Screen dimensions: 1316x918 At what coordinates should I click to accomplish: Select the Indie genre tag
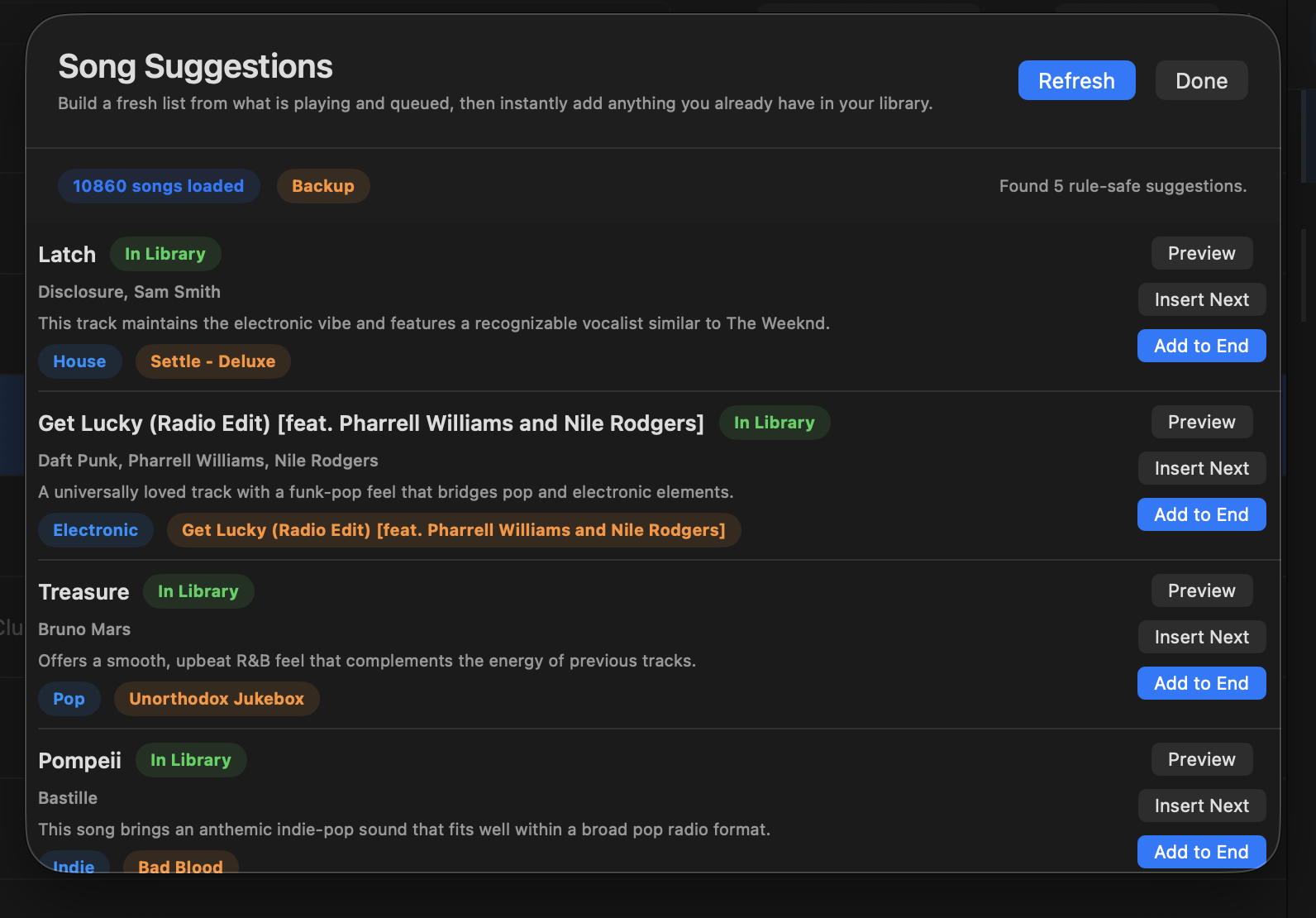coord(74,862)
